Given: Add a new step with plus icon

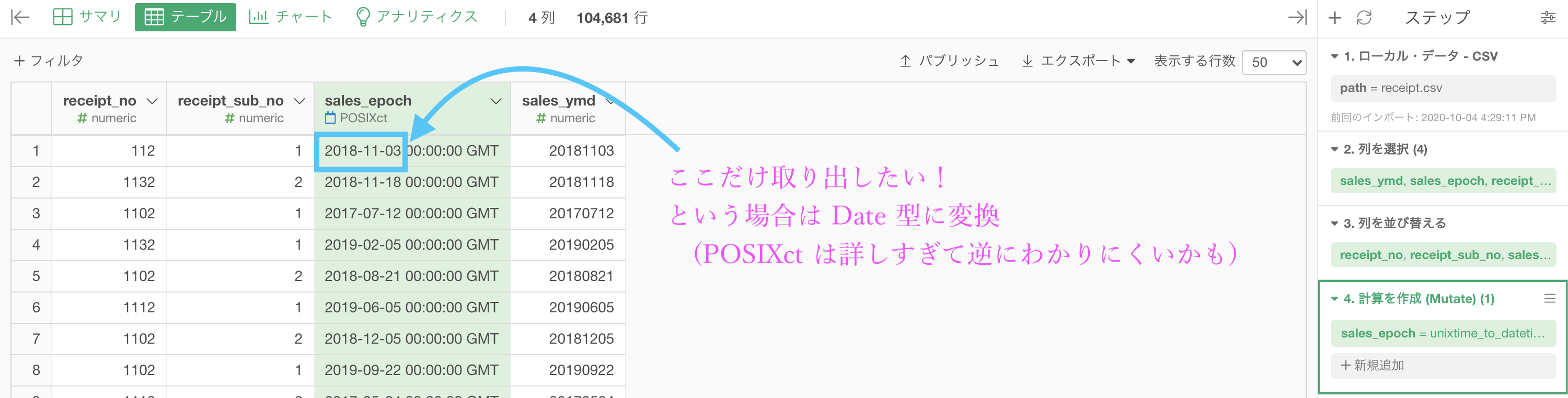Looking at the screenshot, I should point(1334,18).
